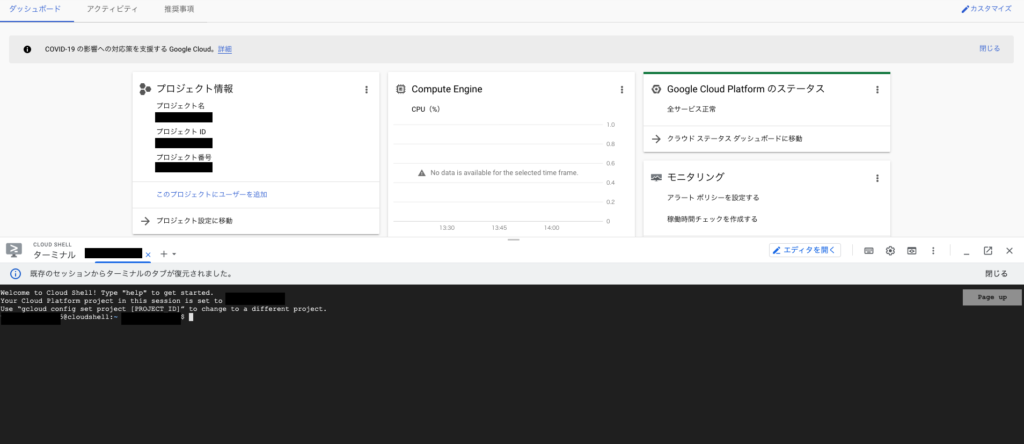Switch to the ダッシュボード tab
The height and width of the screenshot is (444, 1024).
point(35,9)
